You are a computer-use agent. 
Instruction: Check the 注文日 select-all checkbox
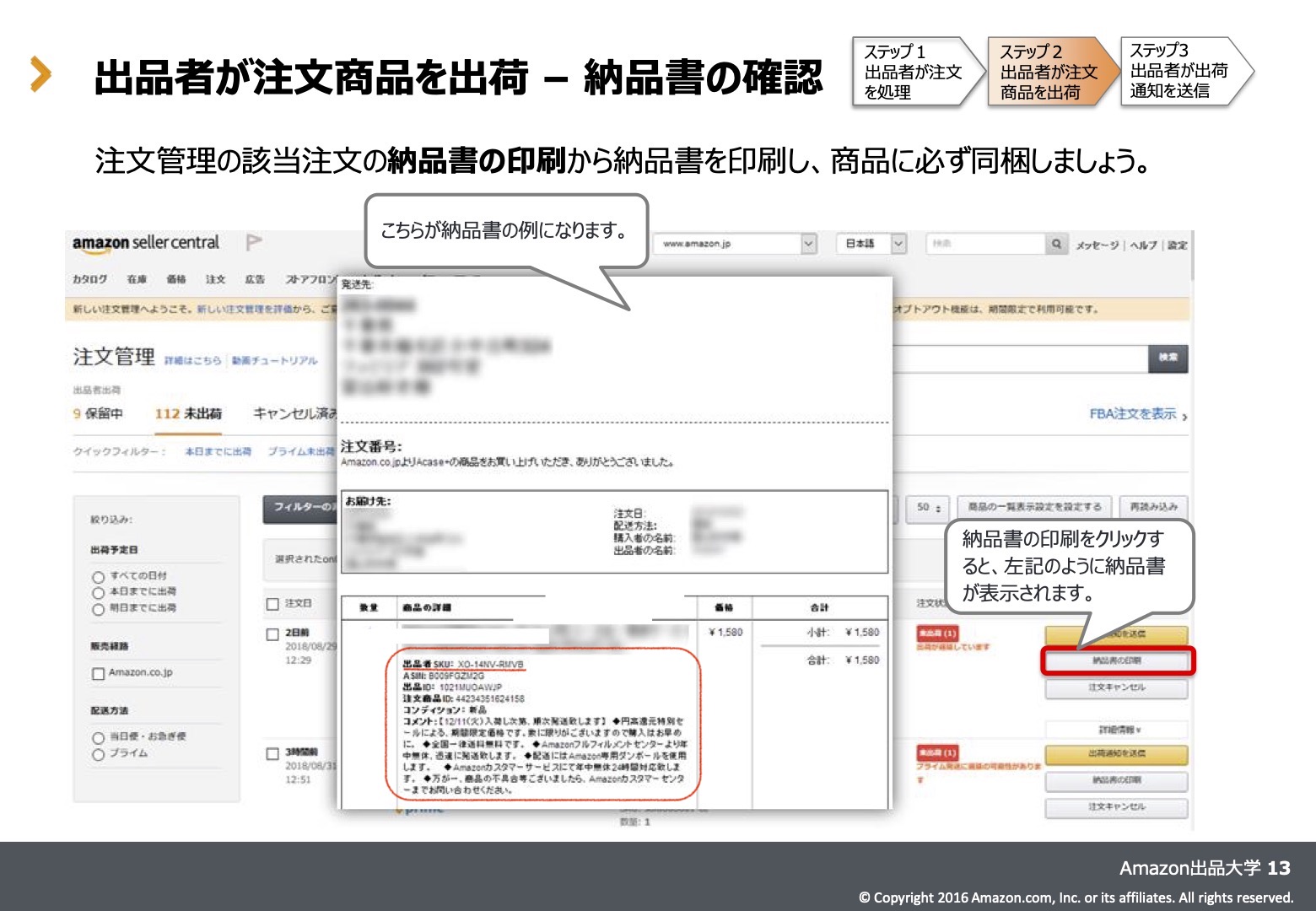point(272,604)
